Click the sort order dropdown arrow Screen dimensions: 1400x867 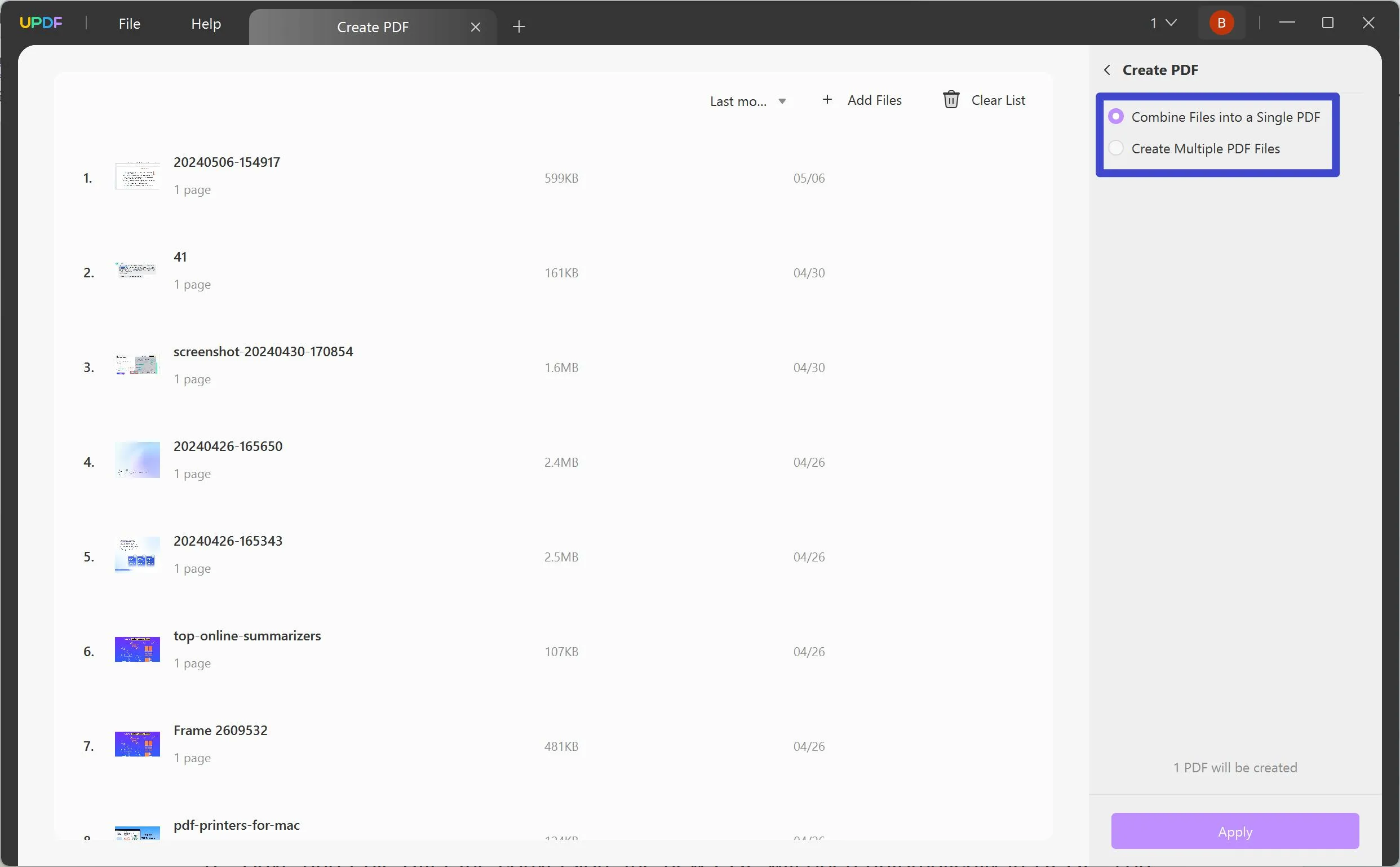[x=782, y=100]
